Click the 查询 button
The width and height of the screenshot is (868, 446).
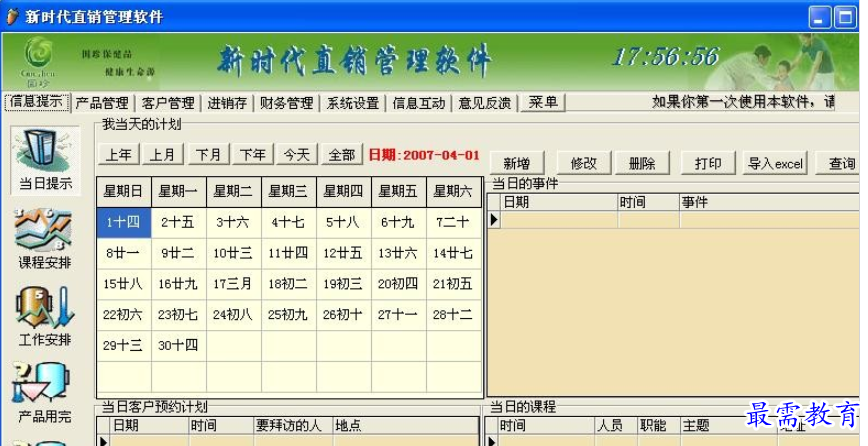pos(839,163)
